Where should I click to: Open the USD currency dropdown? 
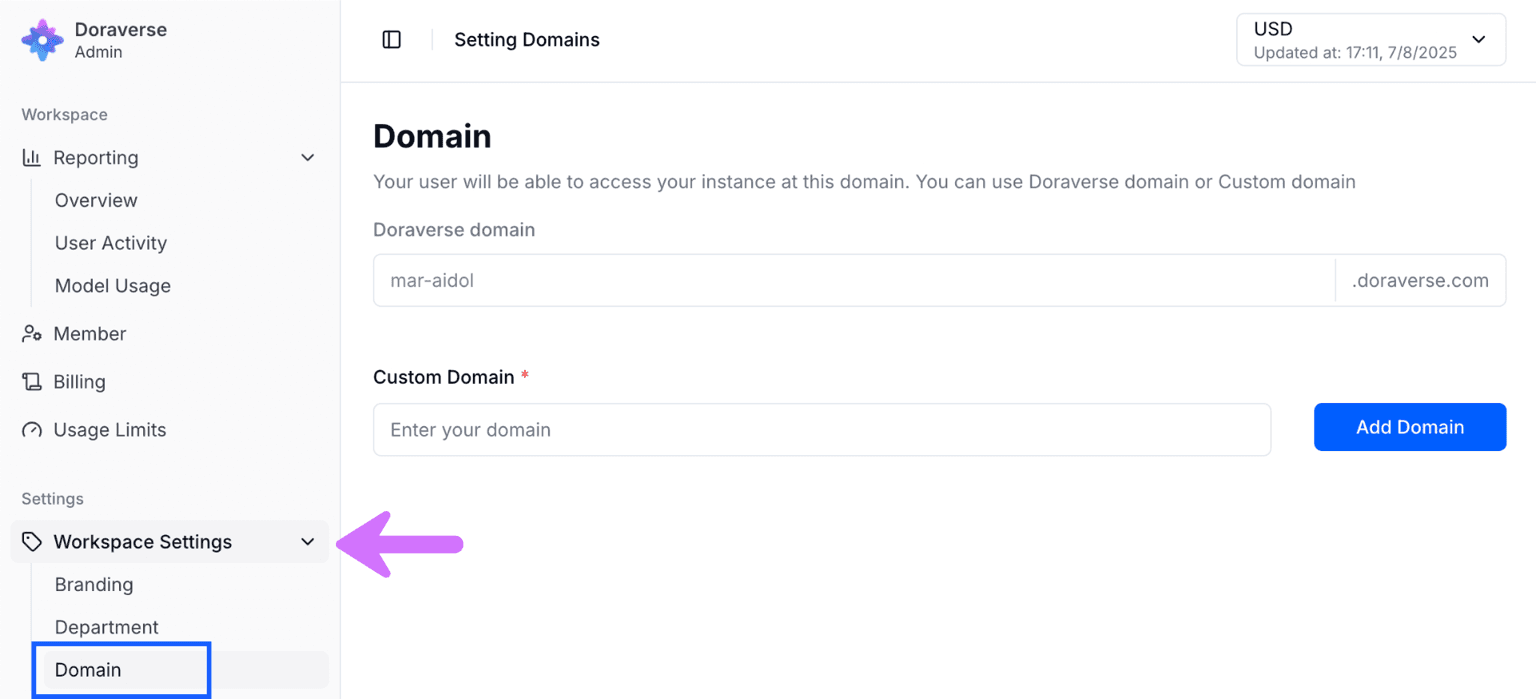coord(1371,40)
